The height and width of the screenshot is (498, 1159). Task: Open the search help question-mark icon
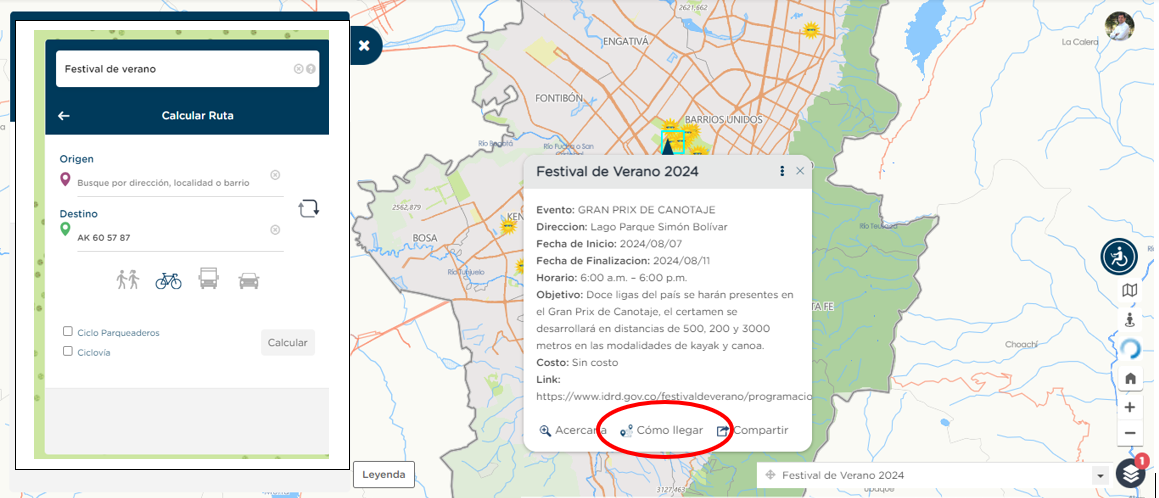coord(310,69)
